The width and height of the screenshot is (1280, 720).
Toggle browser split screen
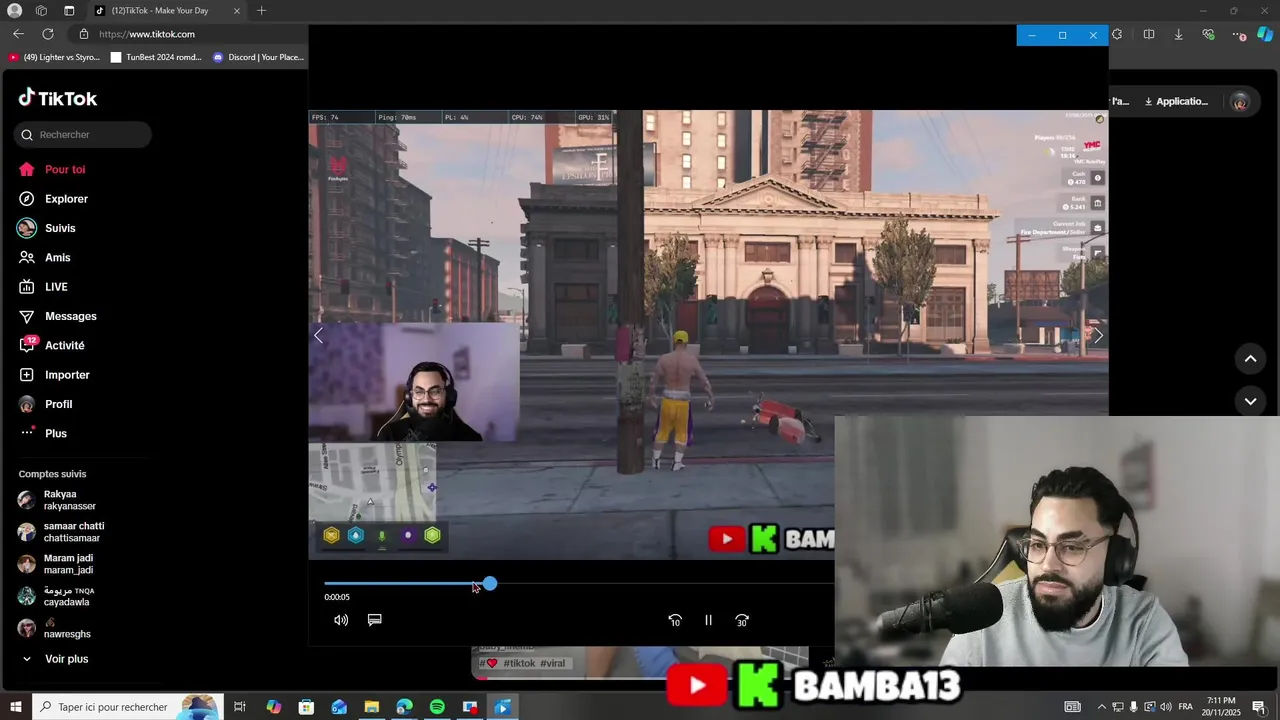(x=1149, y=34)
